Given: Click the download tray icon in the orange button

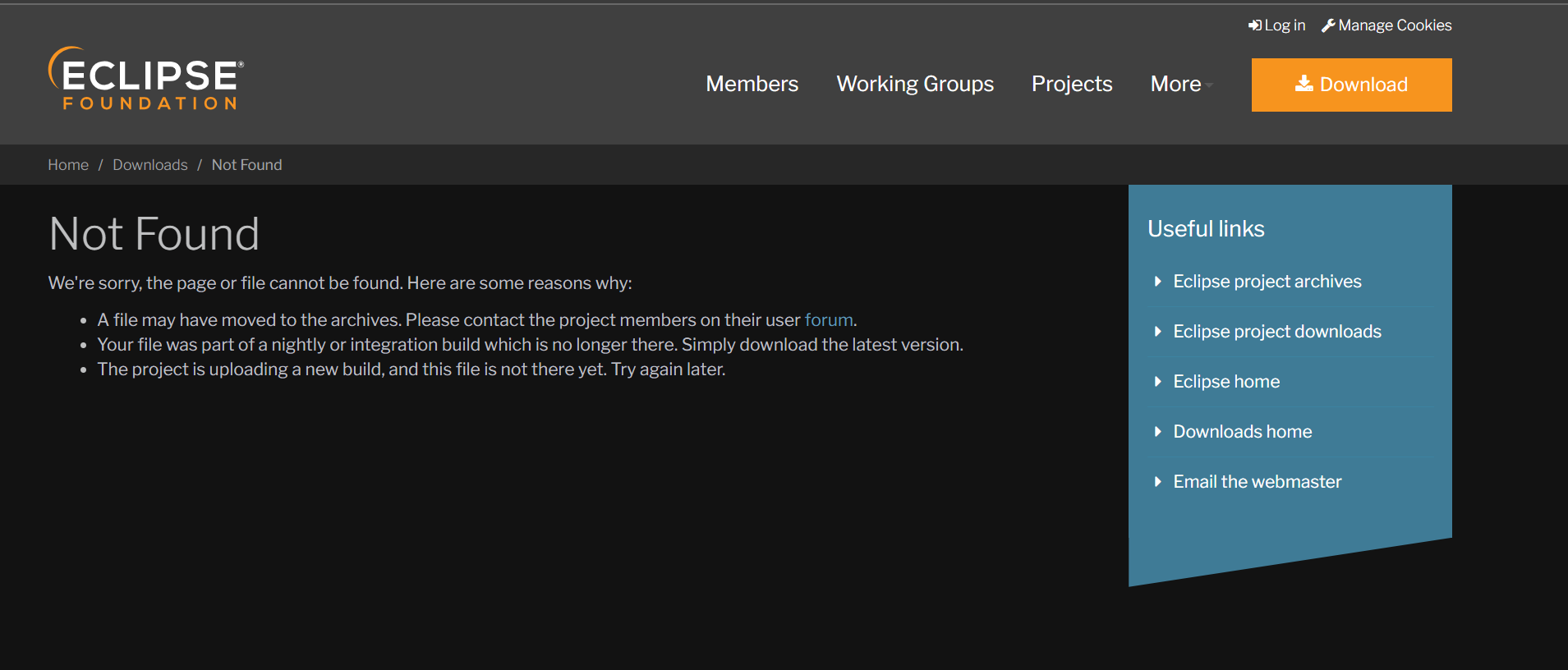Looking at the screenshot, I should [1304, 84].
